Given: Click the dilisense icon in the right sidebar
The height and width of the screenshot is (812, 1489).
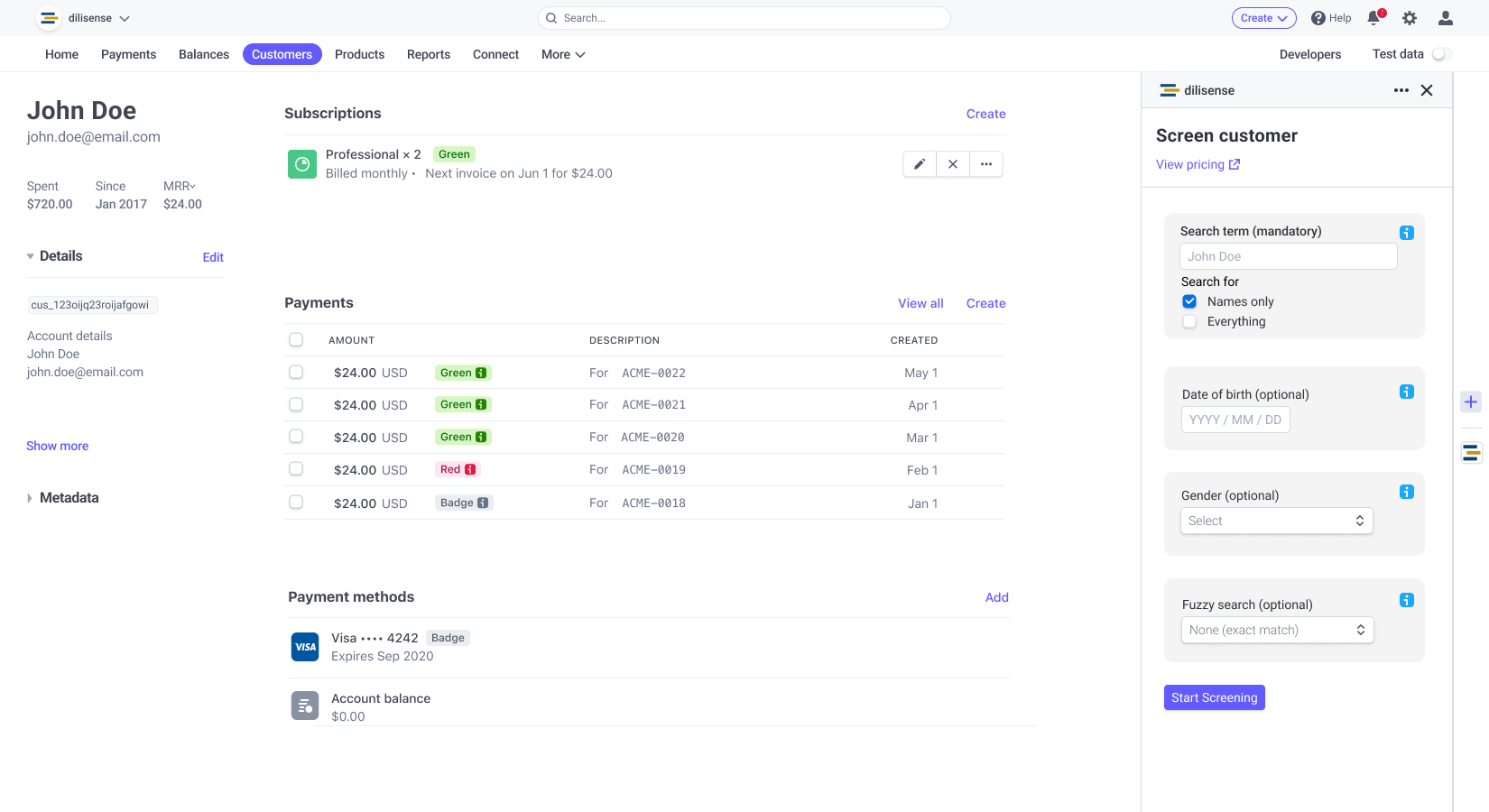Looking at the screenshot, I should 1471,453.
